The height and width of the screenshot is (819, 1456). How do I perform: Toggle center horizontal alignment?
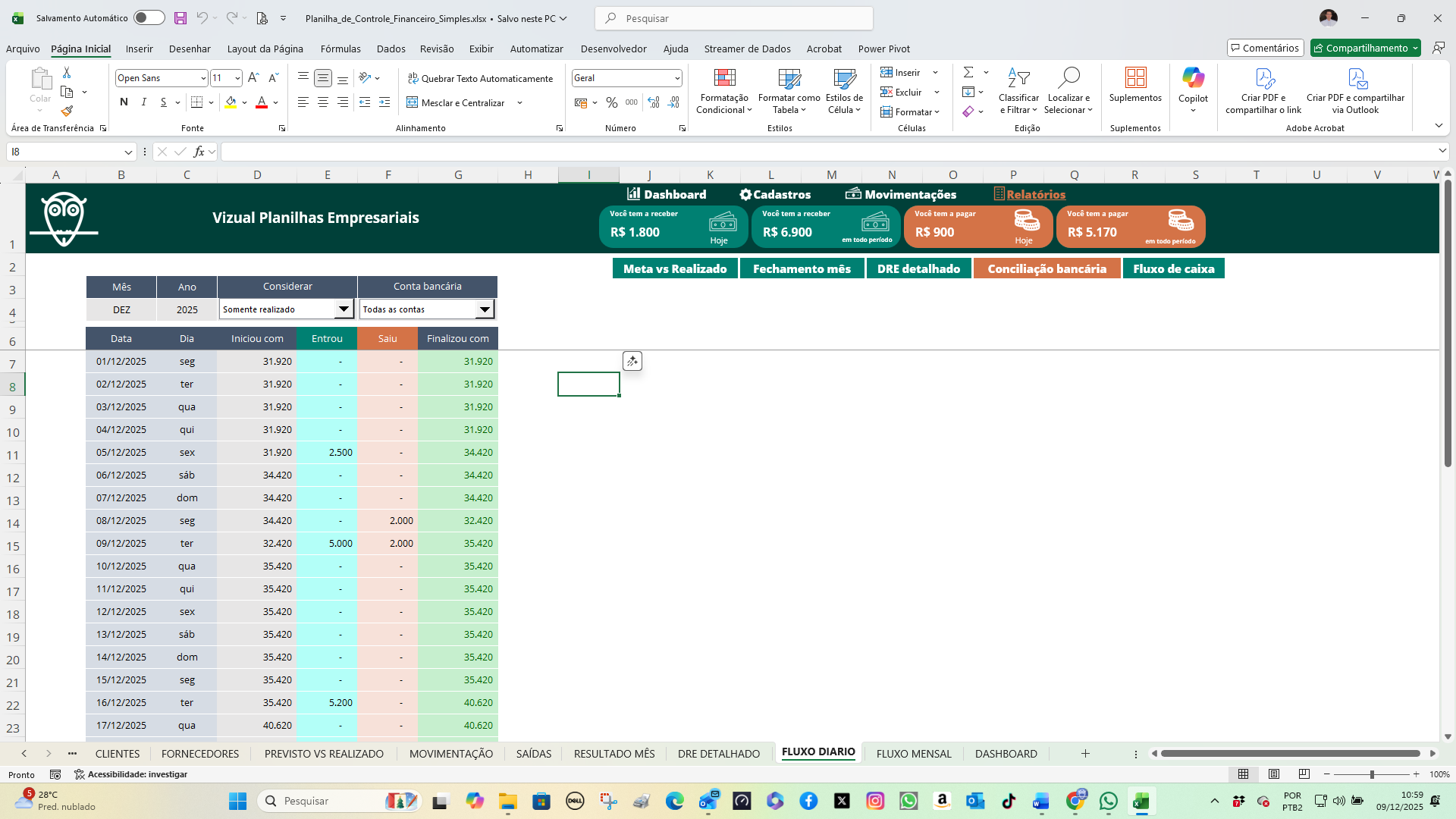323,102
